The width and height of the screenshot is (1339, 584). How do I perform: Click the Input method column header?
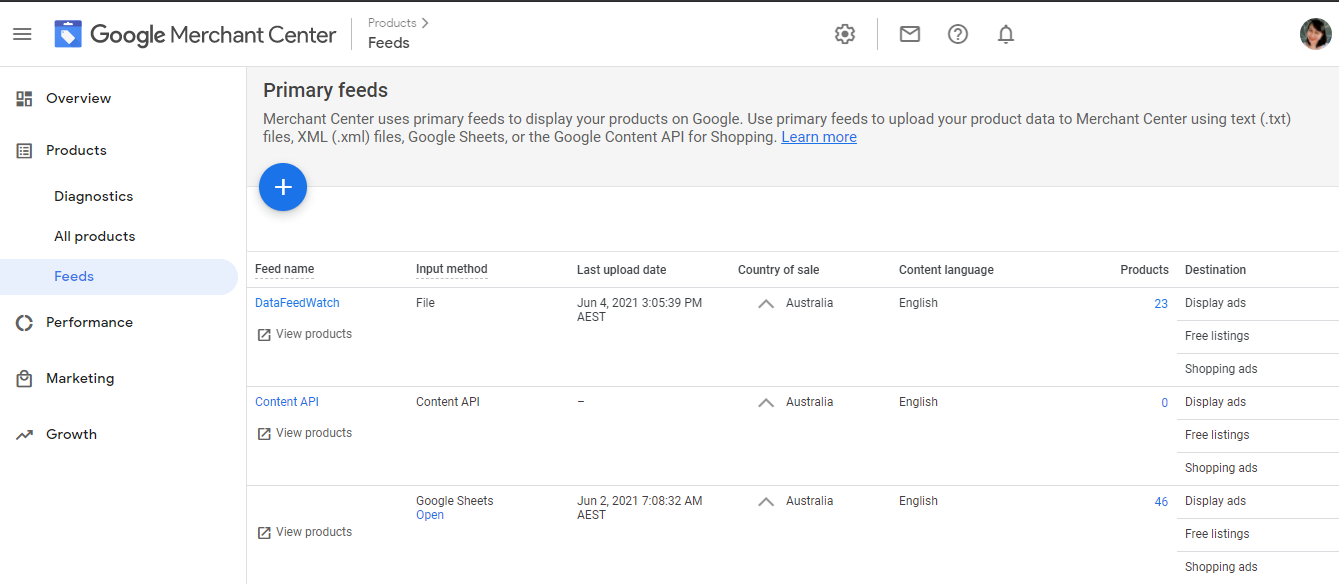click(452, 269)
